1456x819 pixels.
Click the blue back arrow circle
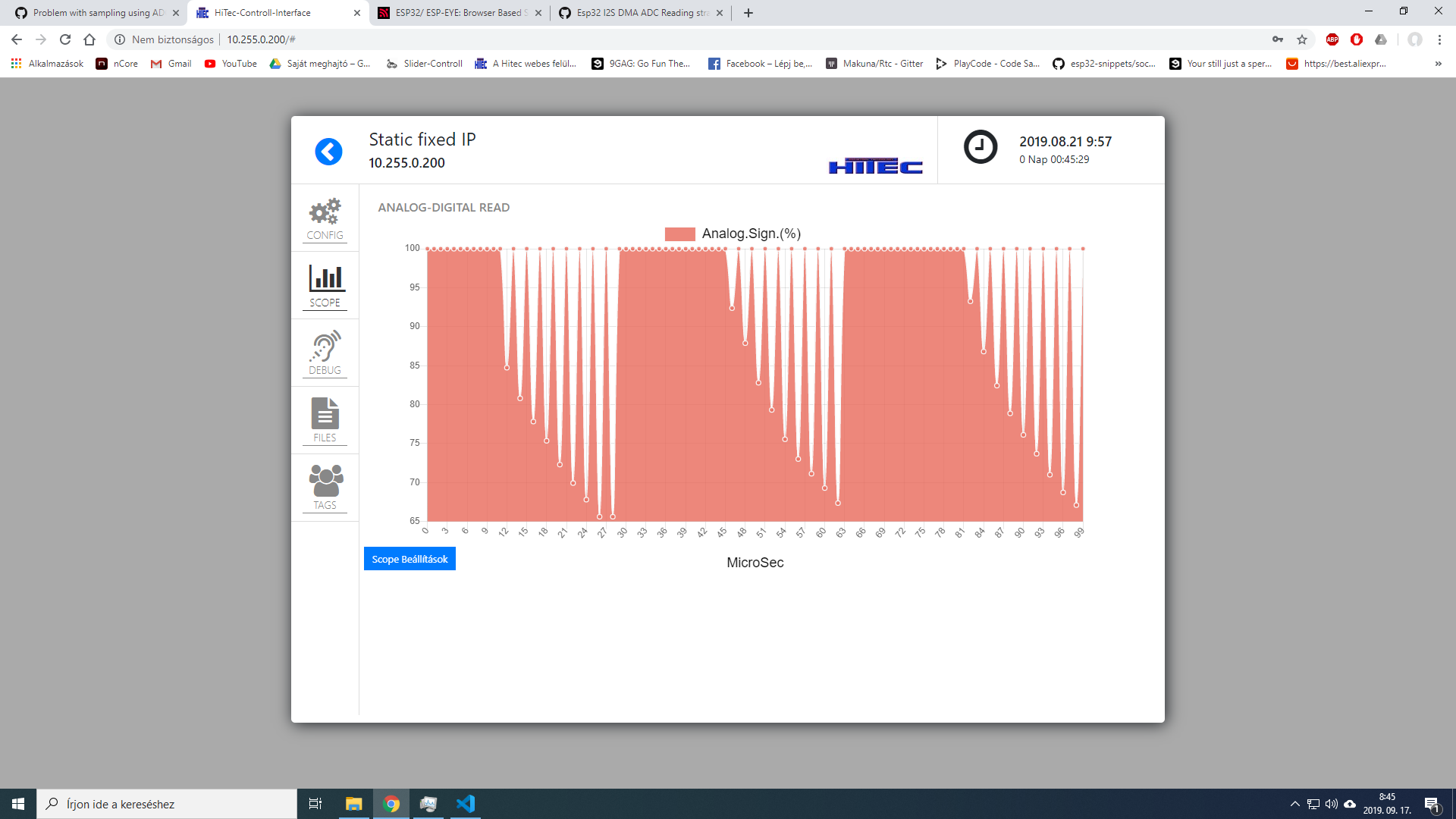[x=328, y=151]
